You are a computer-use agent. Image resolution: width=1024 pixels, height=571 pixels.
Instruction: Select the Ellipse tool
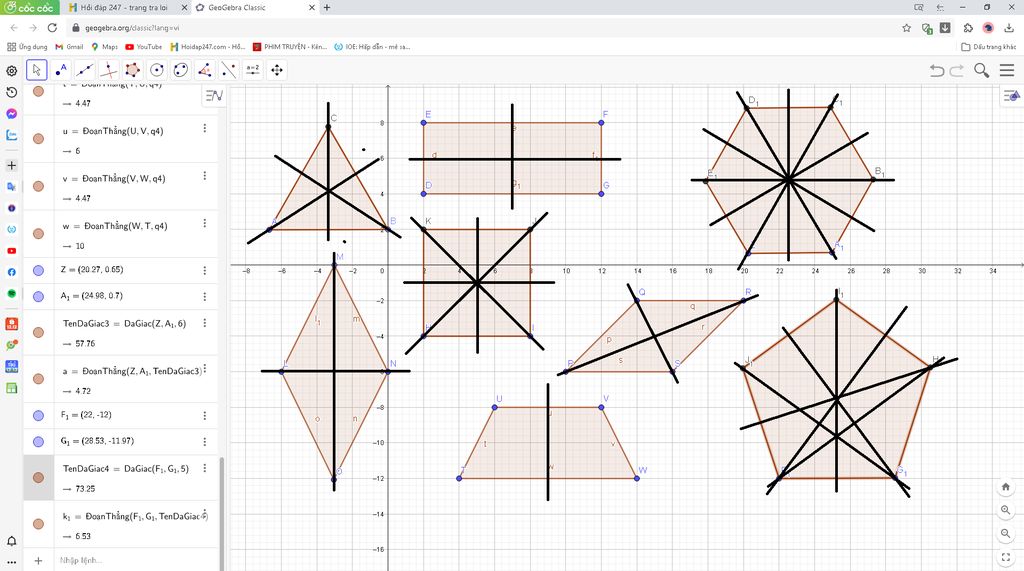(181, 70)
